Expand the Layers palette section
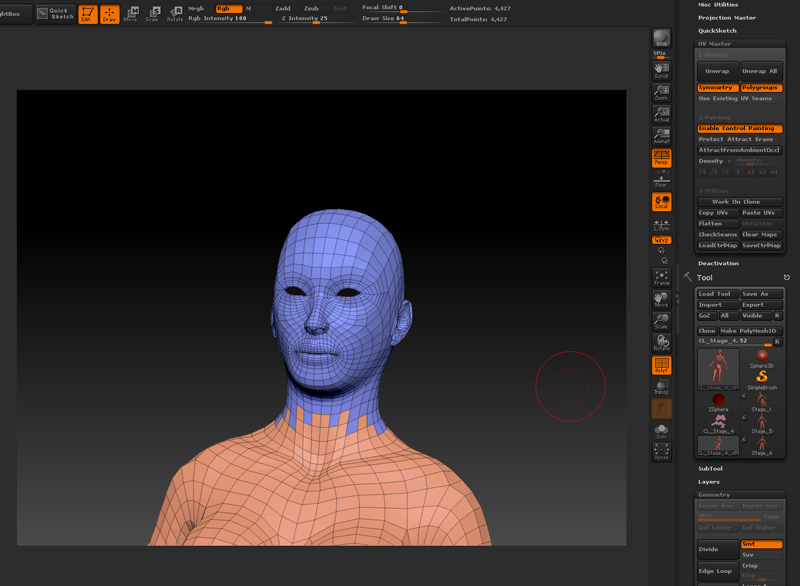 click(709, 482)
